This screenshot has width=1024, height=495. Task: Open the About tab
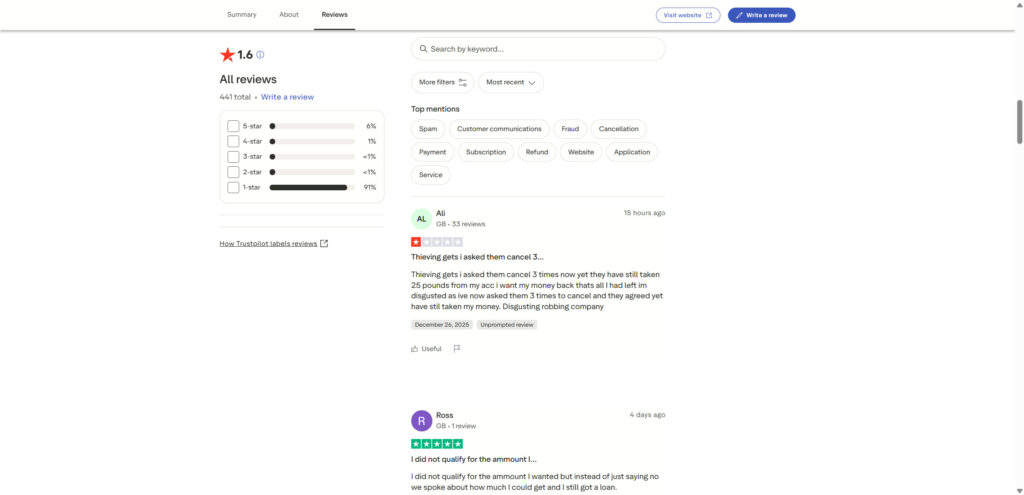(x=289, y=15)
